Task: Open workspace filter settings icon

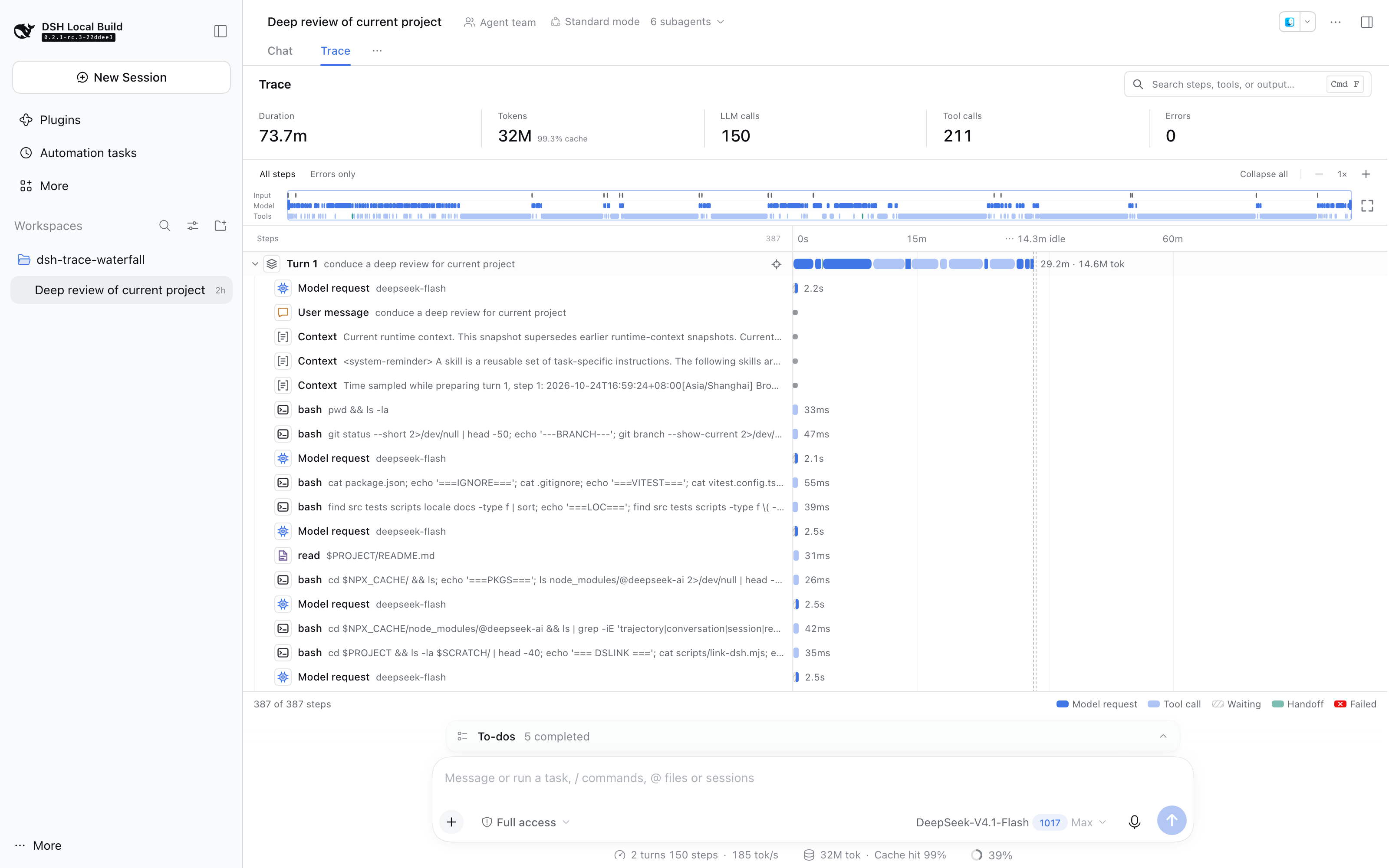Action: [x=193, y=226]
